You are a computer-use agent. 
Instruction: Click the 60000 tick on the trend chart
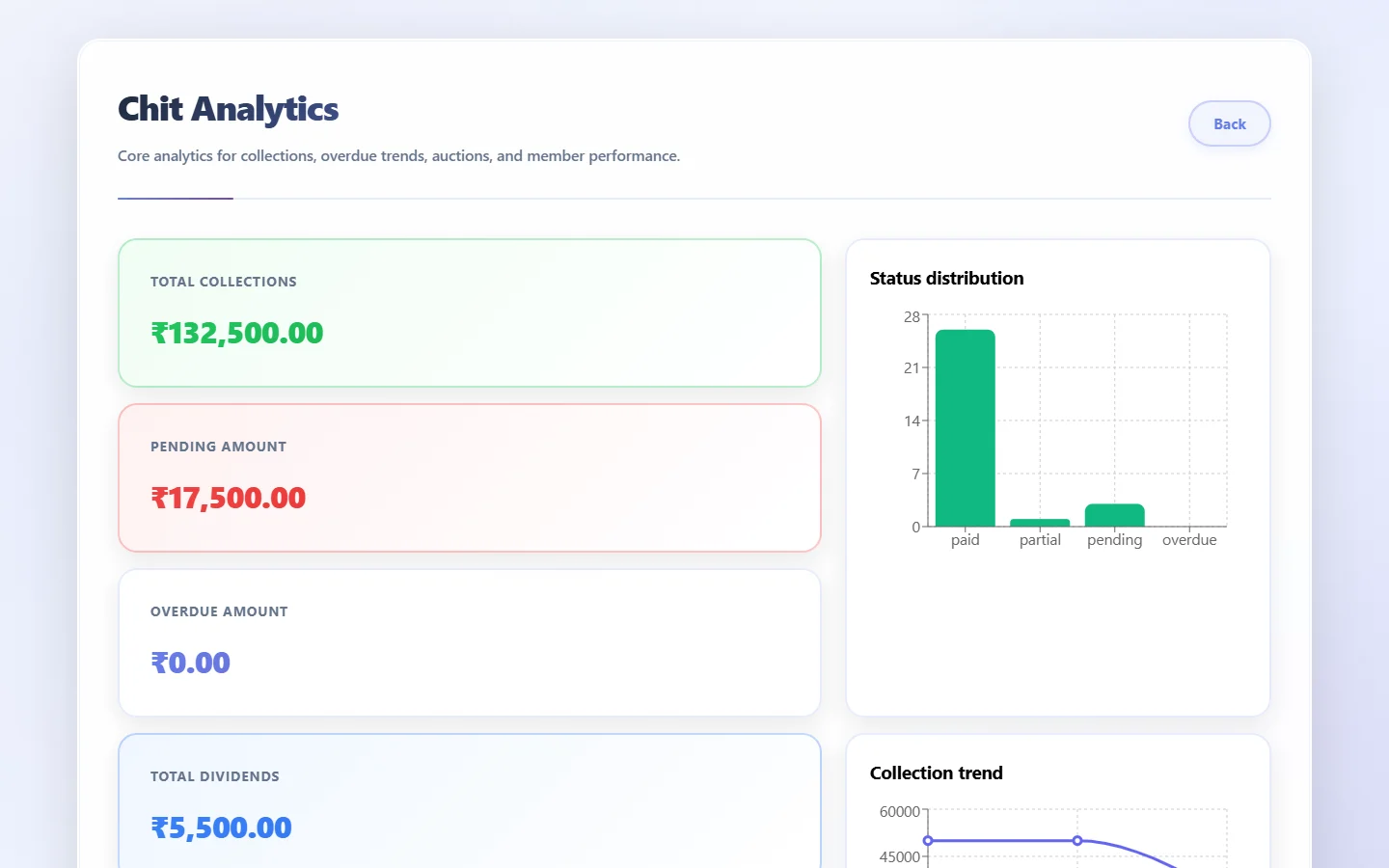click(x=899, y=812)
